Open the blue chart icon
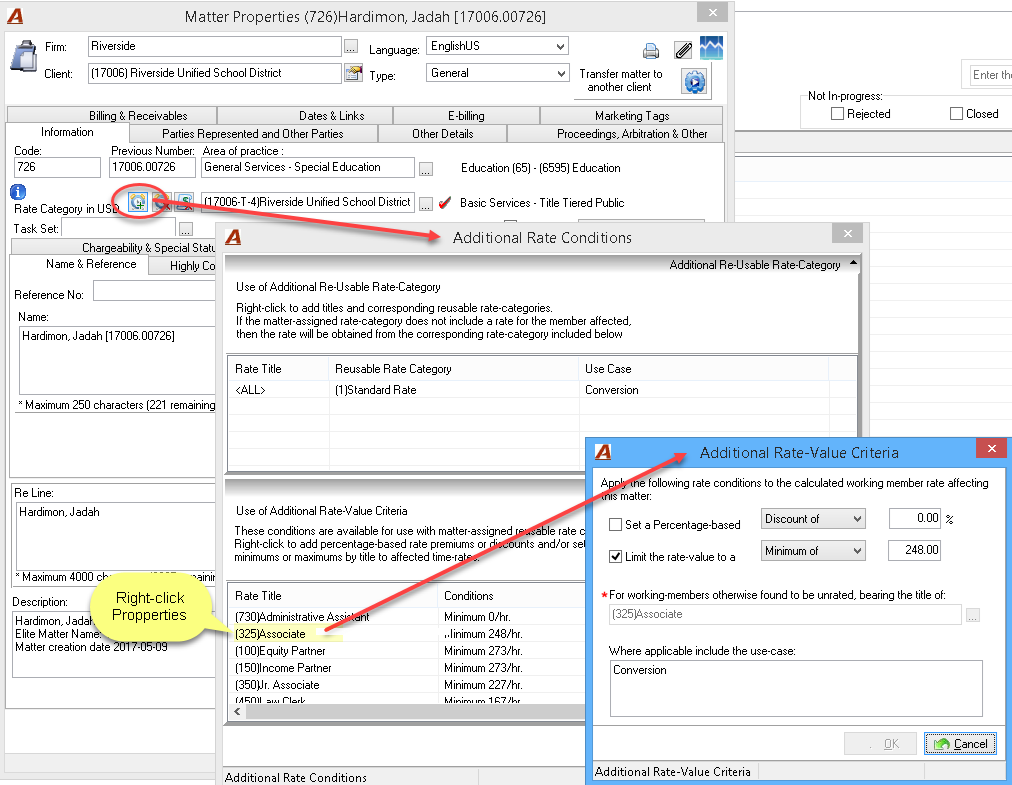The image size is (1012, 785). click(711, 48)
